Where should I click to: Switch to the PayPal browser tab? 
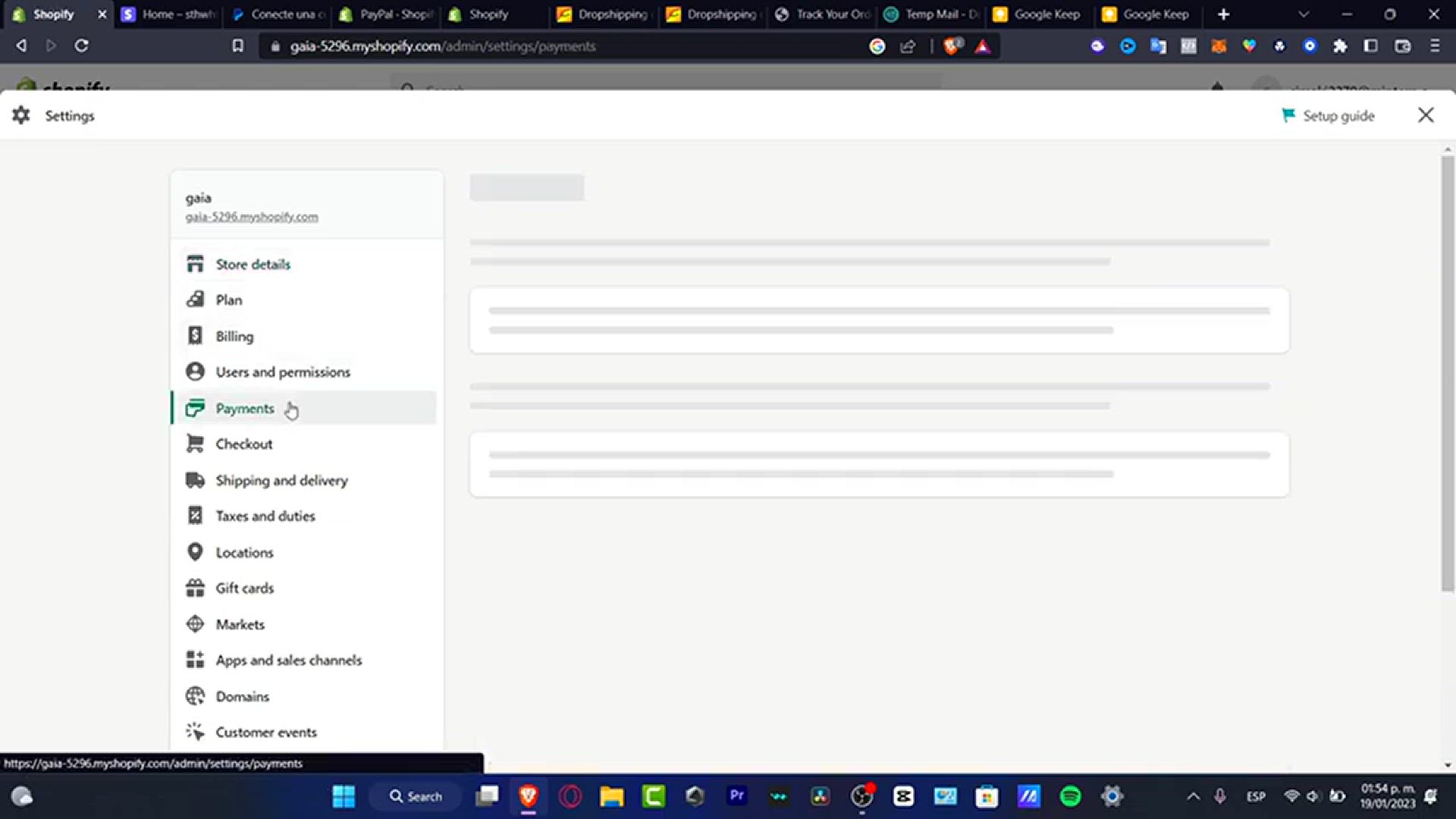tap(387, 14)
